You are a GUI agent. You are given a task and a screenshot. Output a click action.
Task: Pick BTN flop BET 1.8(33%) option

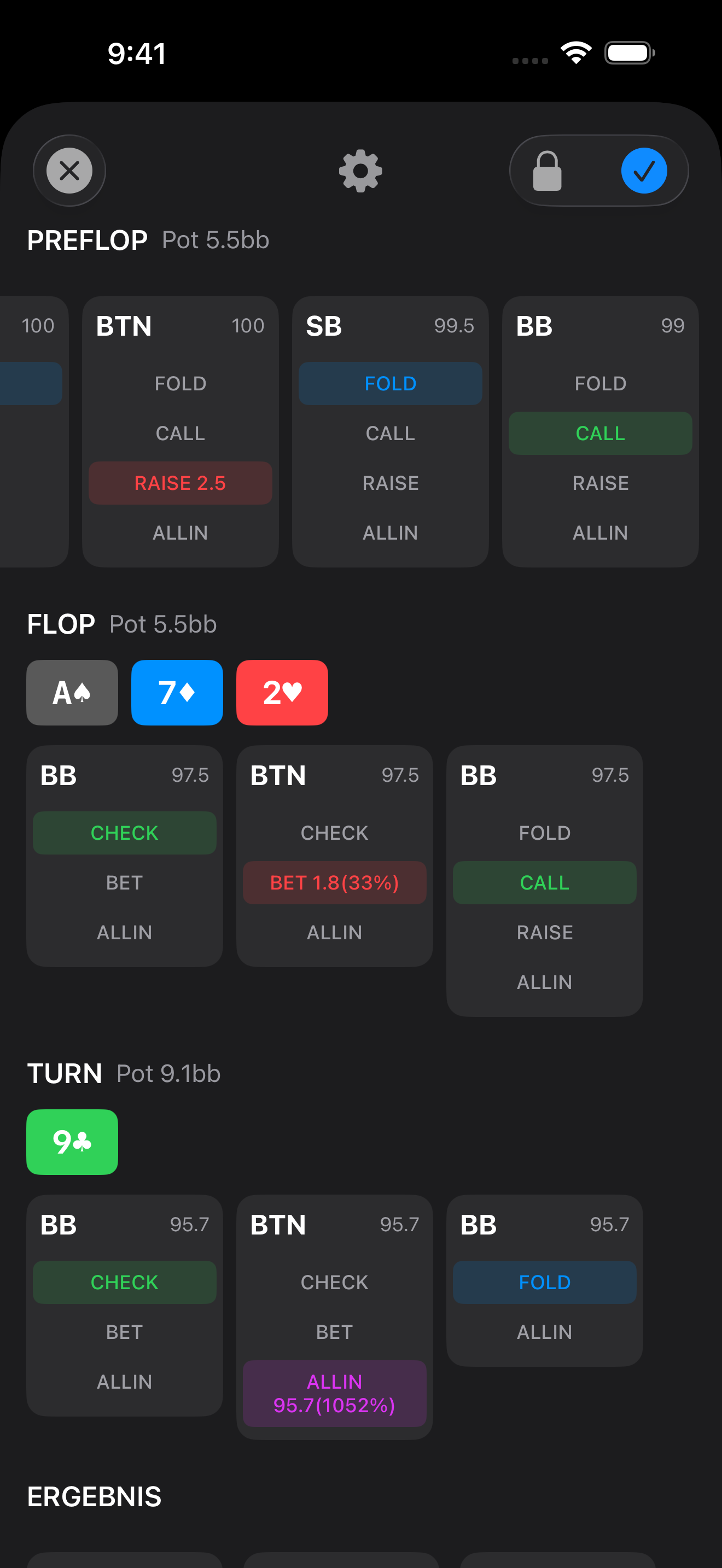pyautogui.click(x=334, y=882)
